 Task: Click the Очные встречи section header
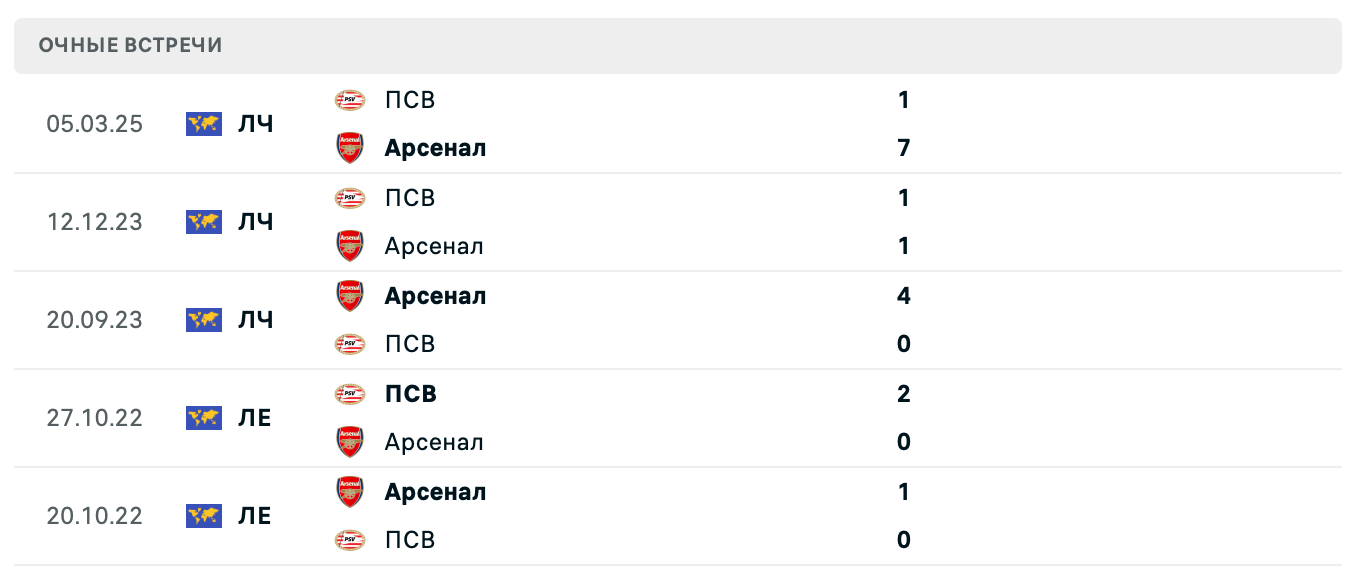[130, 45]
